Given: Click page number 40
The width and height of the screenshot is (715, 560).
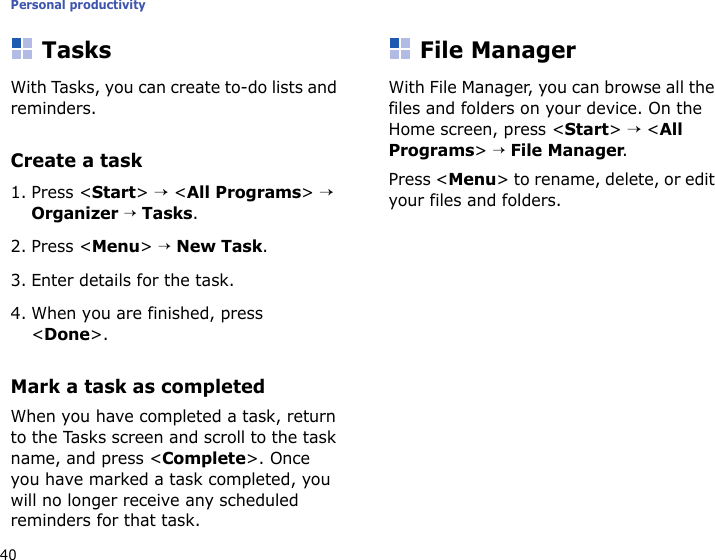Looking at the screenshot, I should tap(9, 552).
